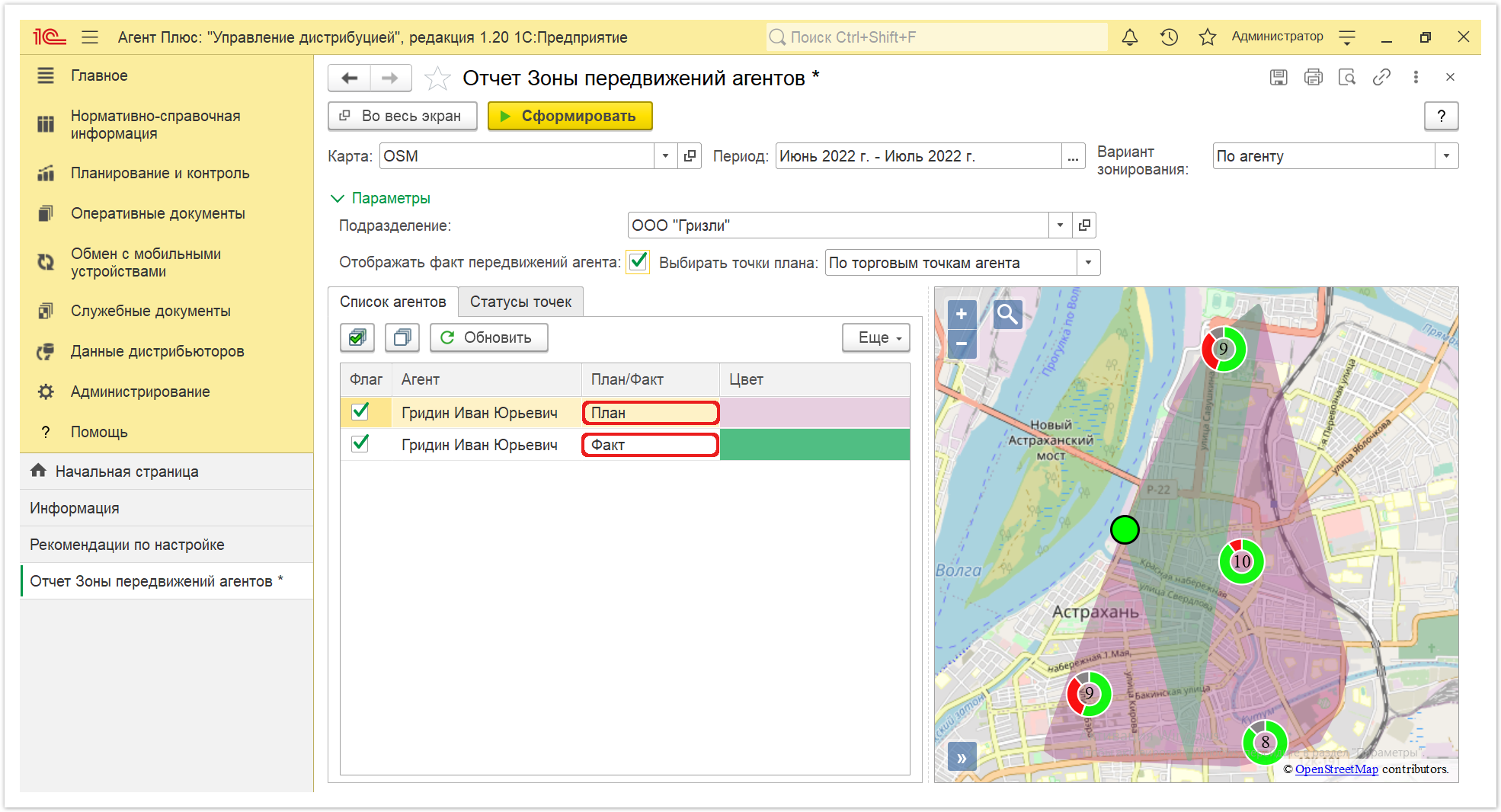1501x812 pixels.
Task: Open Данные дистрибьюторов section
Action: tap(157, 351)
